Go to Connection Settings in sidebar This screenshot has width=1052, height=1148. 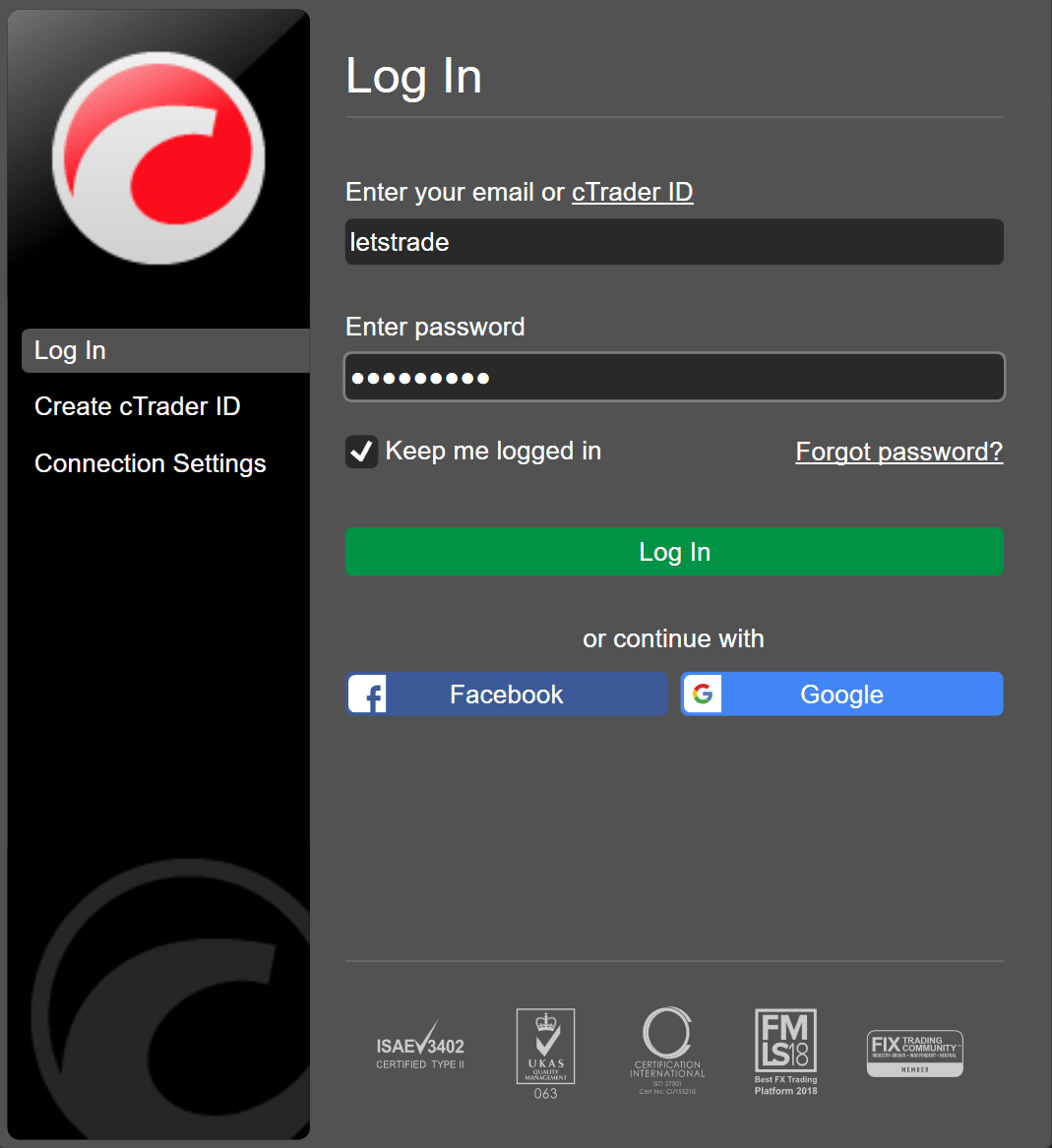click(151, 463)
